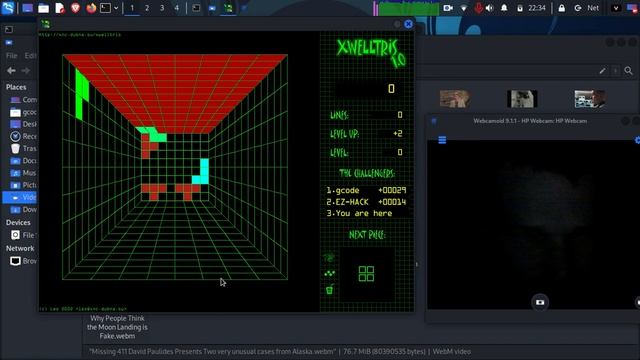The image size is (640, 360).
Task: Select the terminal window in taskbar
Action: click(x=196, y=8)
